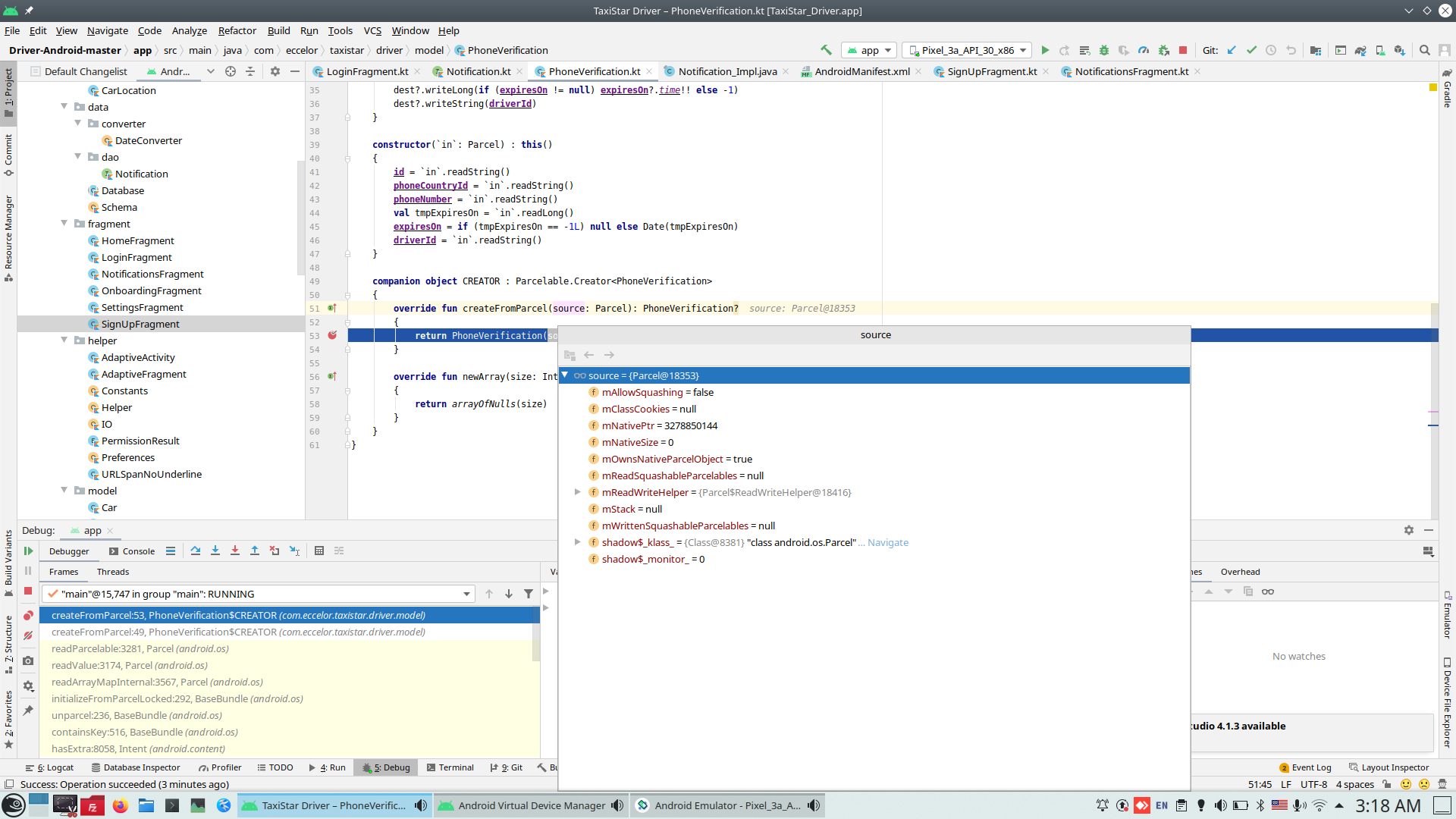Screen dimensions: 1456x819
Task: Open the main thread selection combo box
Action: tap(258, 595)
